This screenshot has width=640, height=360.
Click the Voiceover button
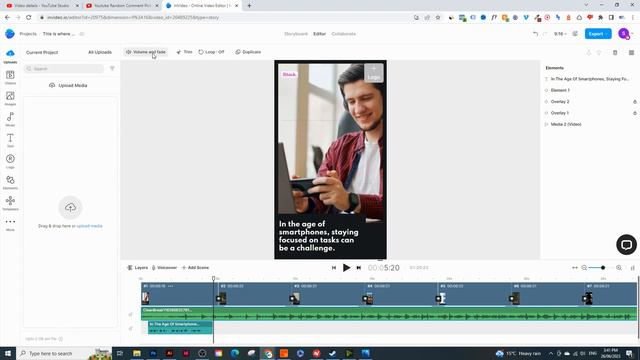point(164,268)
